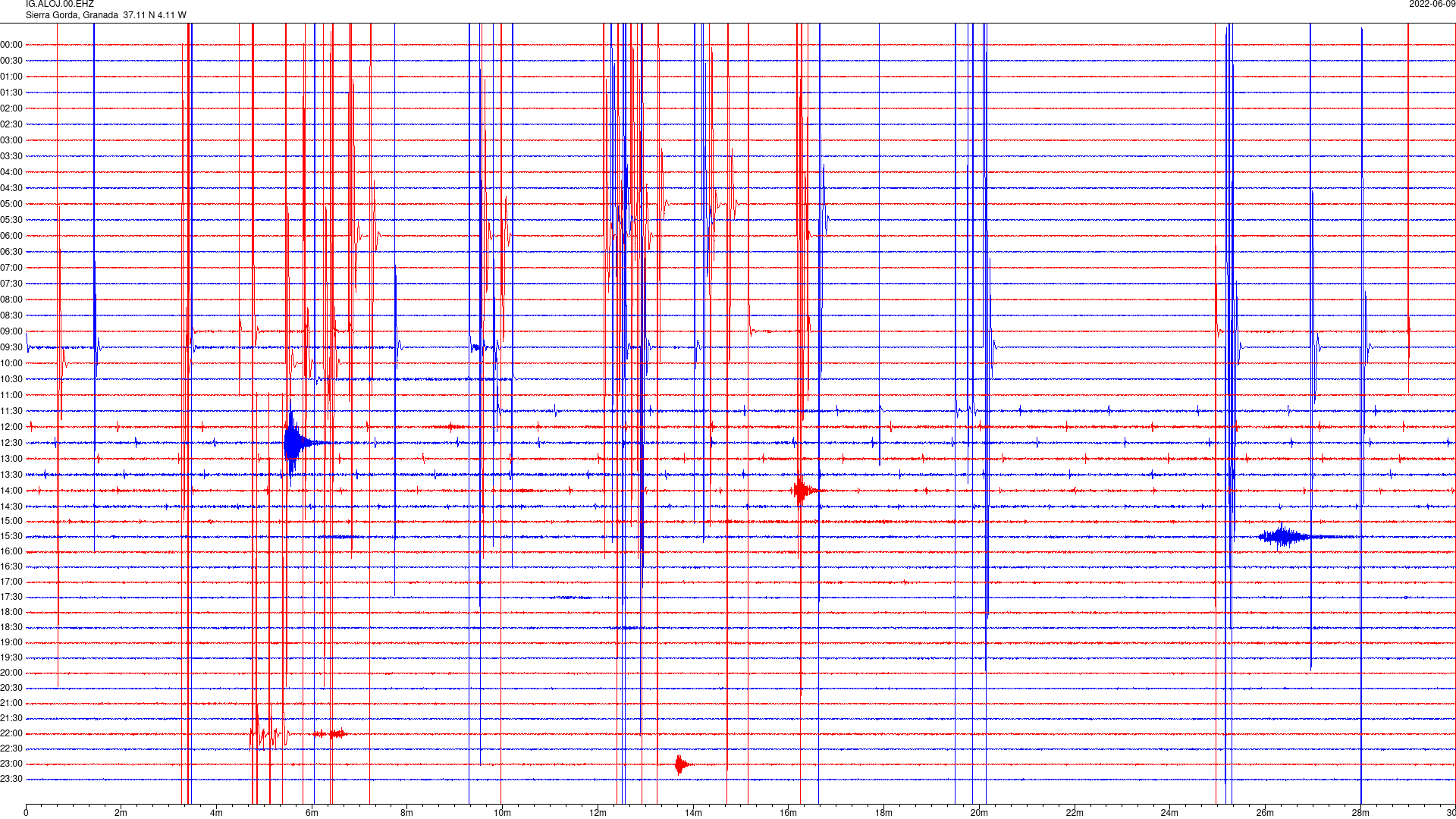1456x819 pixels.
Task: Select the 02:00 trace label
Action: point(11,108)
